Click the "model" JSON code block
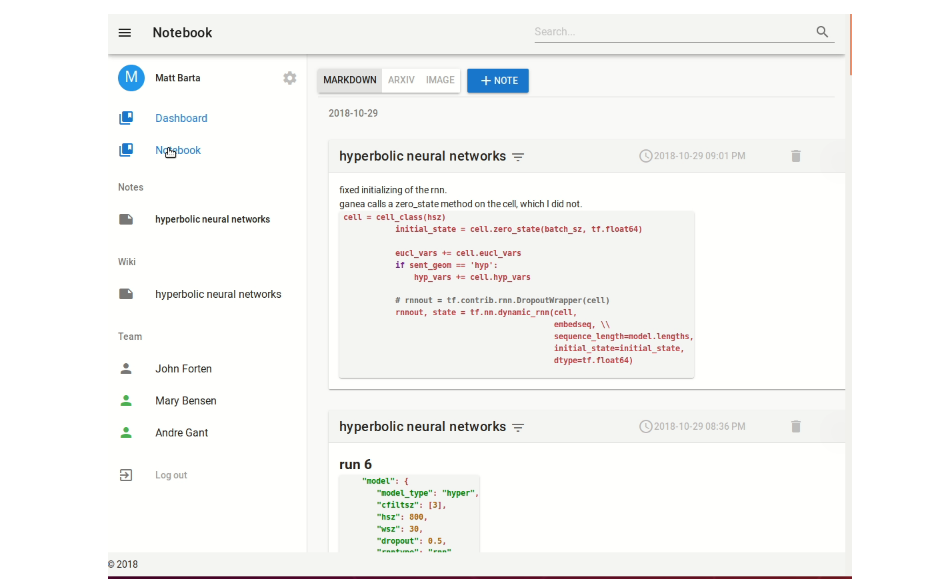 409,513
